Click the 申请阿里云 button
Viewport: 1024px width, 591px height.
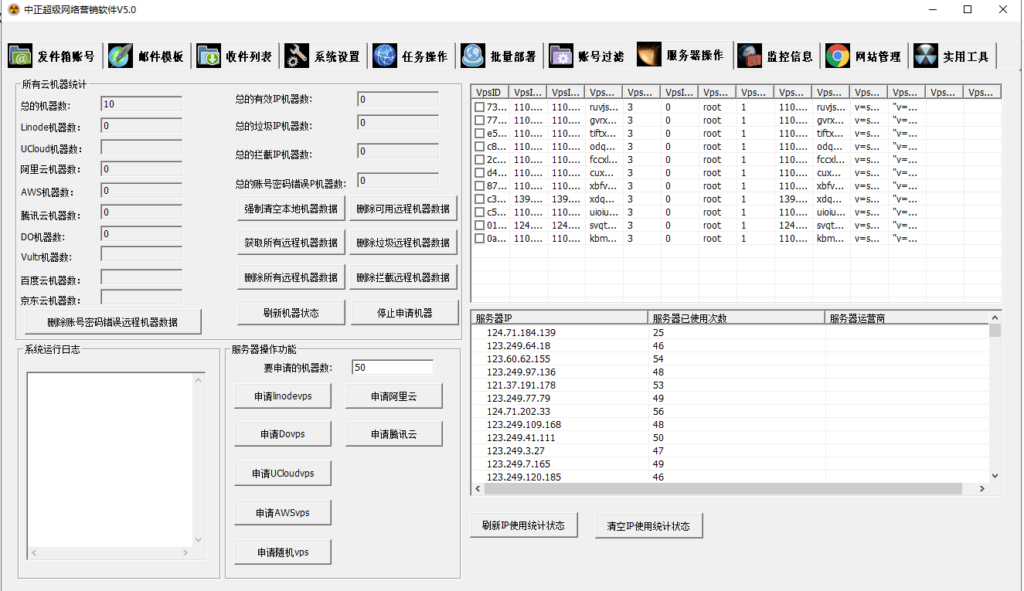point(394,396)
